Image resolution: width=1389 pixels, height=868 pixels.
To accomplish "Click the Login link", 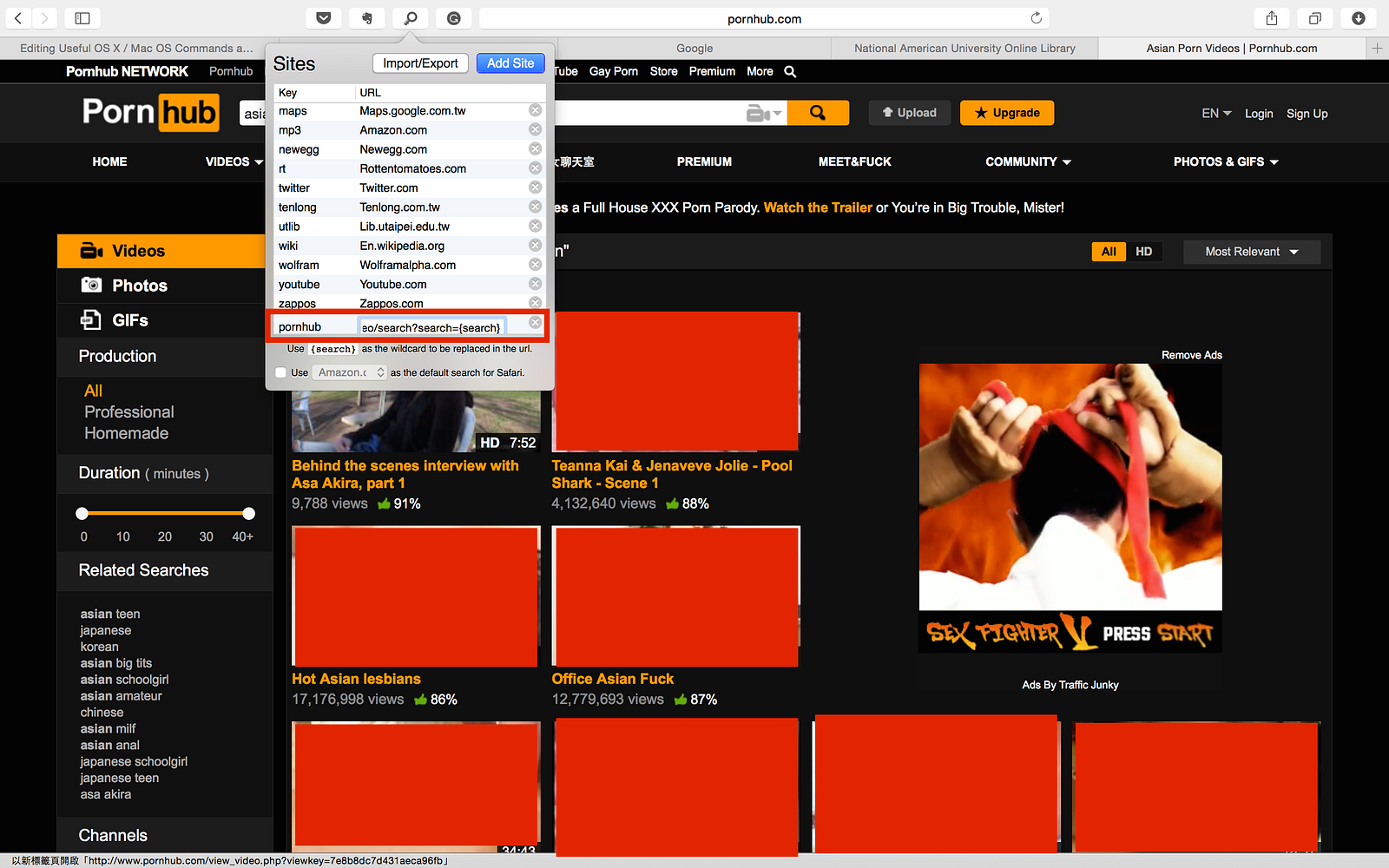I will tap(1259, 114).
